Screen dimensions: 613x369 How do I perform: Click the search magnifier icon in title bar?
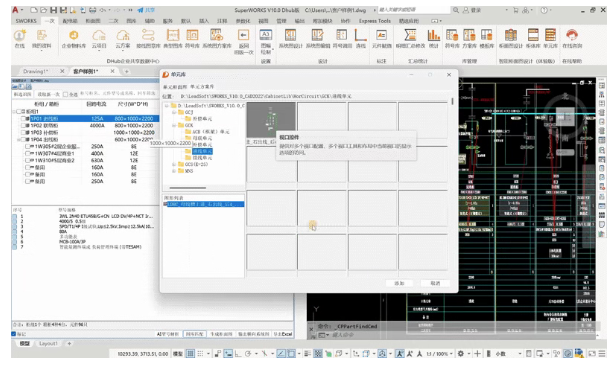456,10
